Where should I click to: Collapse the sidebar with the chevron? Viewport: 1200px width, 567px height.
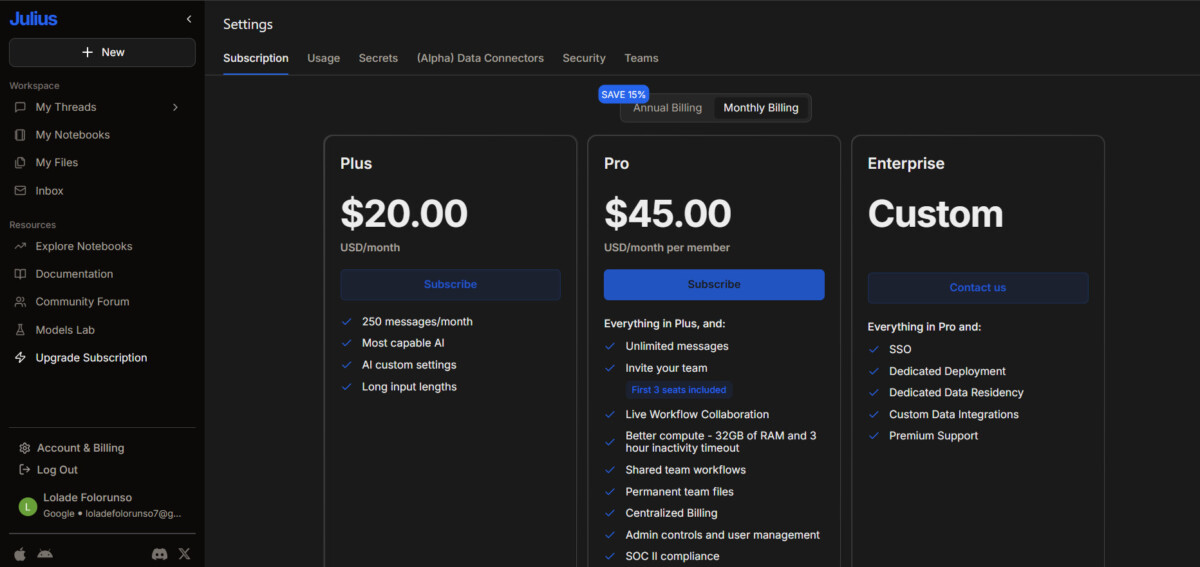click(x=189, y=19)
